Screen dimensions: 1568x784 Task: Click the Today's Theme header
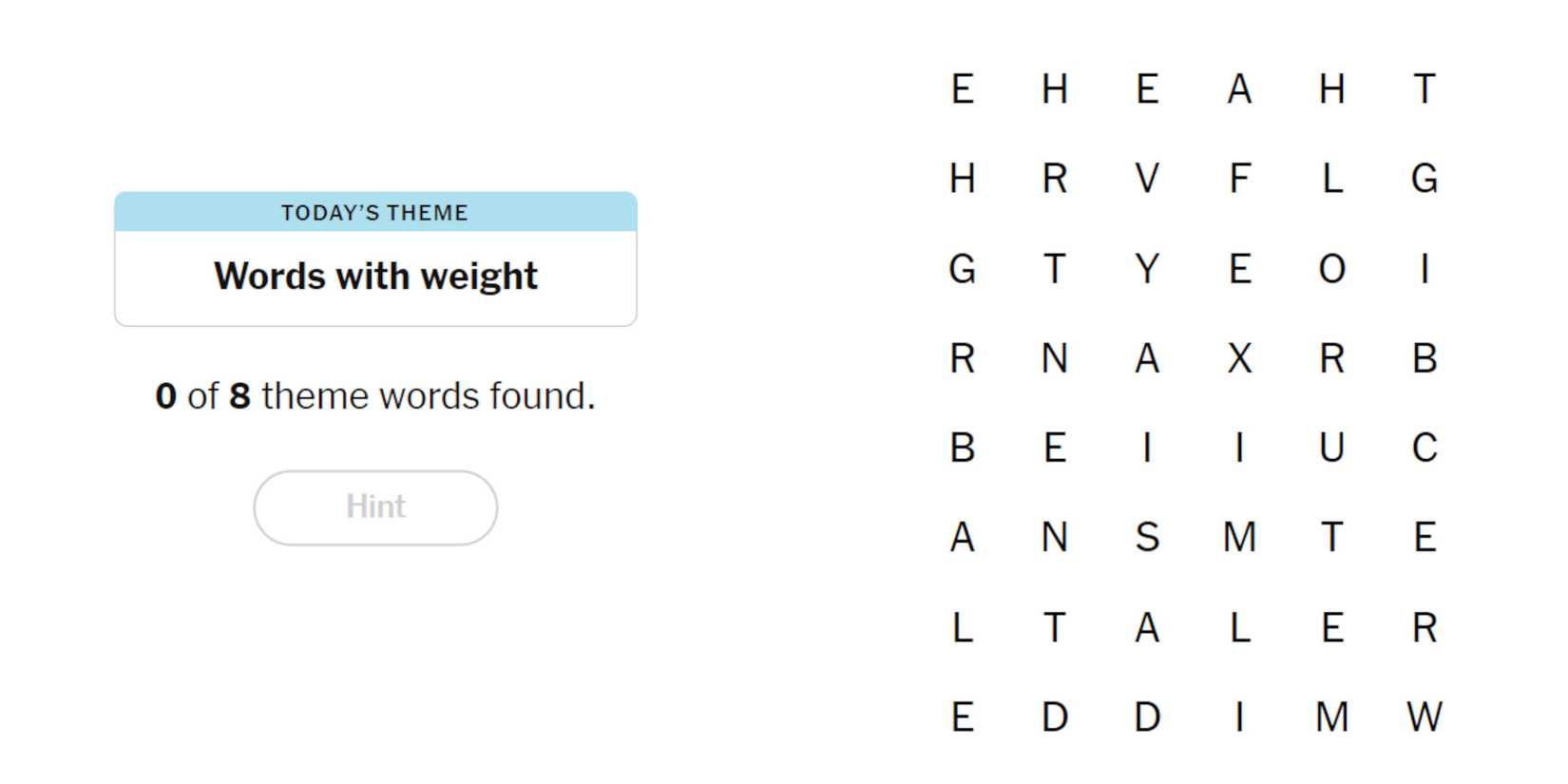tap(375, 213)
